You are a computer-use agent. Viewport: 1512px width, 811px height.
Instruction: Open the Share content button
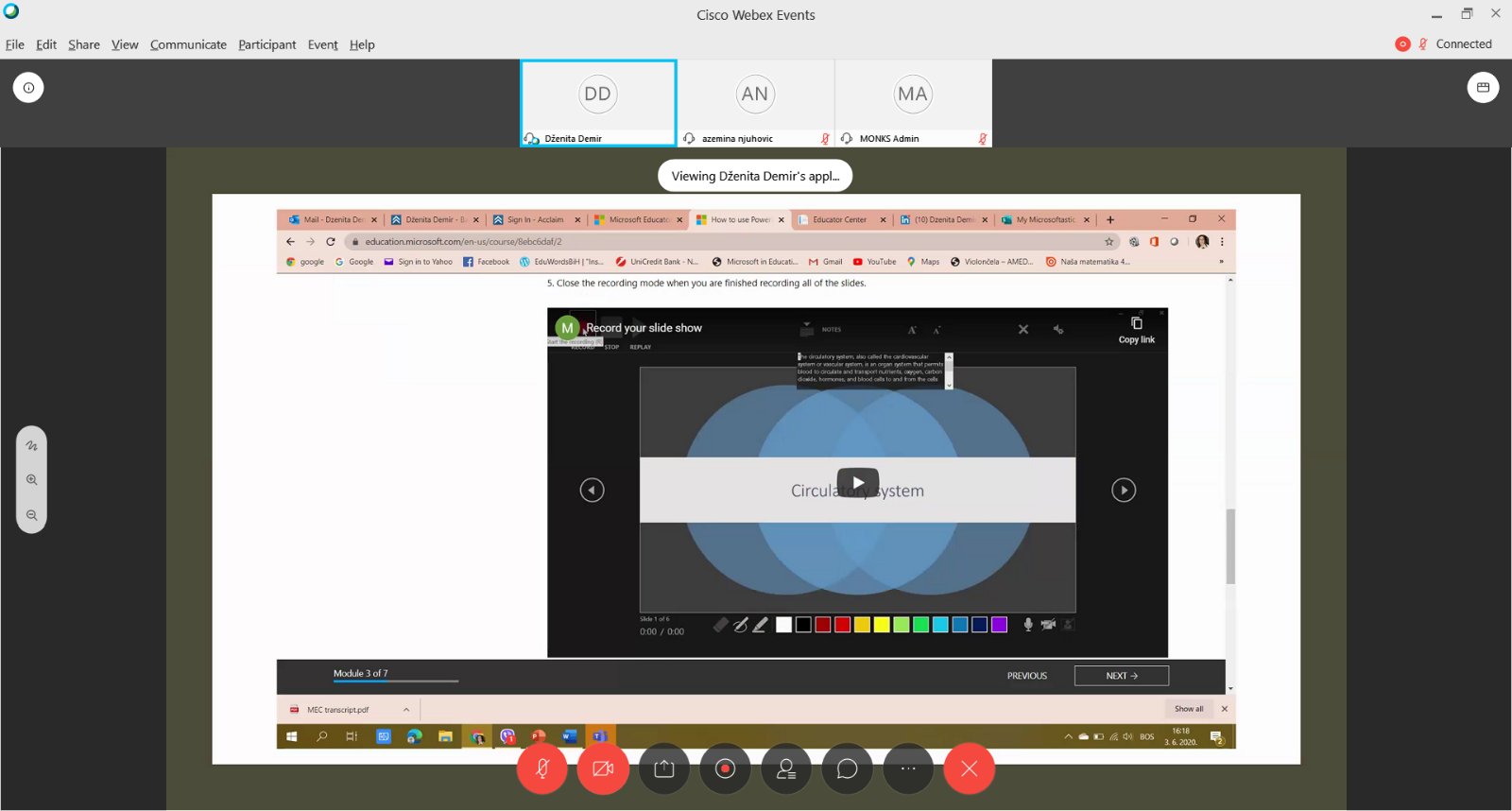664,768
